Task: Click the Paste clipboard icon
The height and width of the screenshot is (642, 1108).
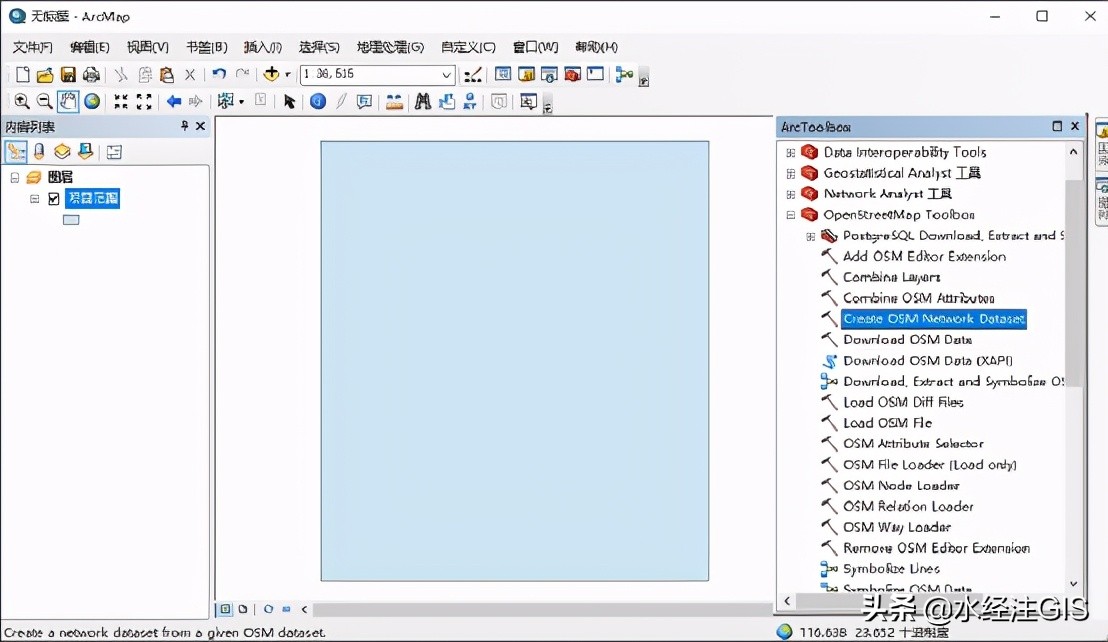Action: [x=167, y=74]
